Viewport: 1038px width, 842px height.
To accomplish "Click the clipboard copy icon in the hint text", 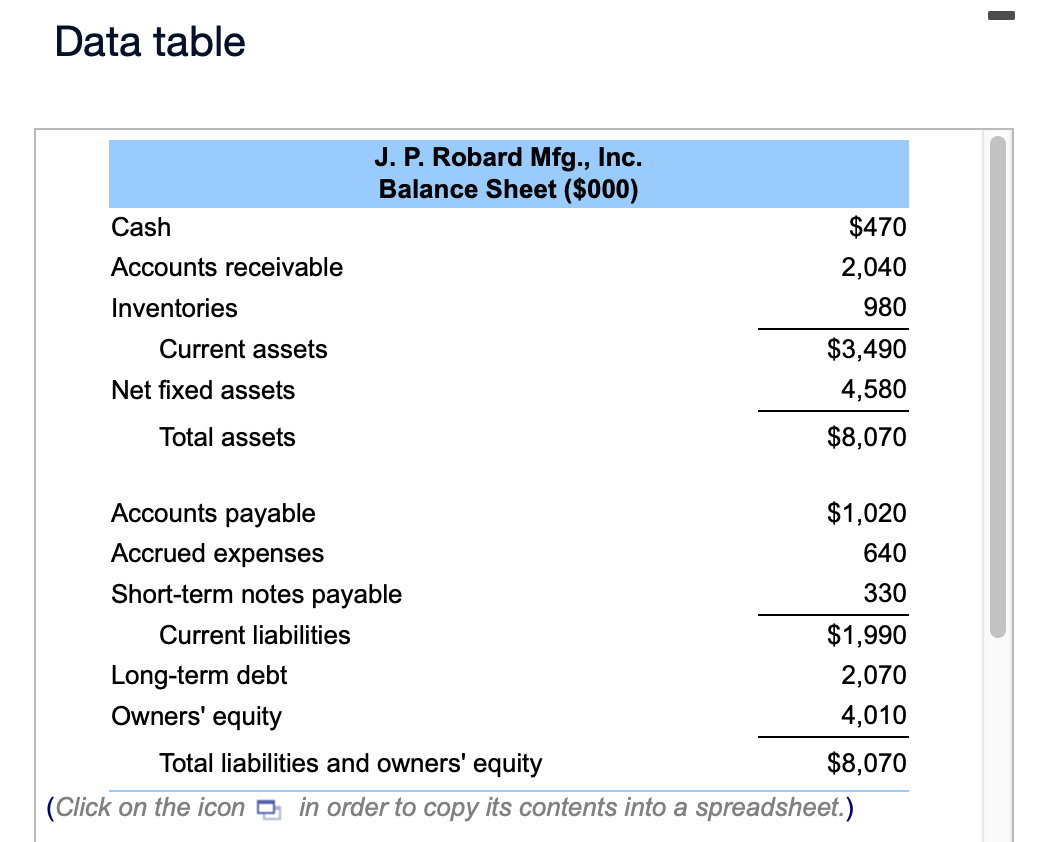I will point(268,809).
